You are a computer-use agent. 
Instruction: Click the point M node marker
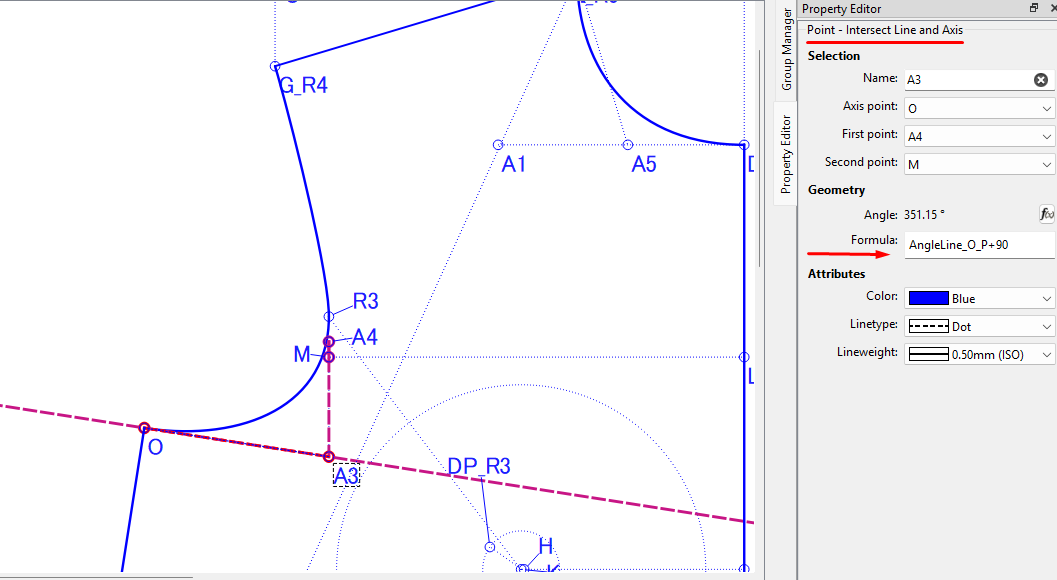[x=329, y=356]
